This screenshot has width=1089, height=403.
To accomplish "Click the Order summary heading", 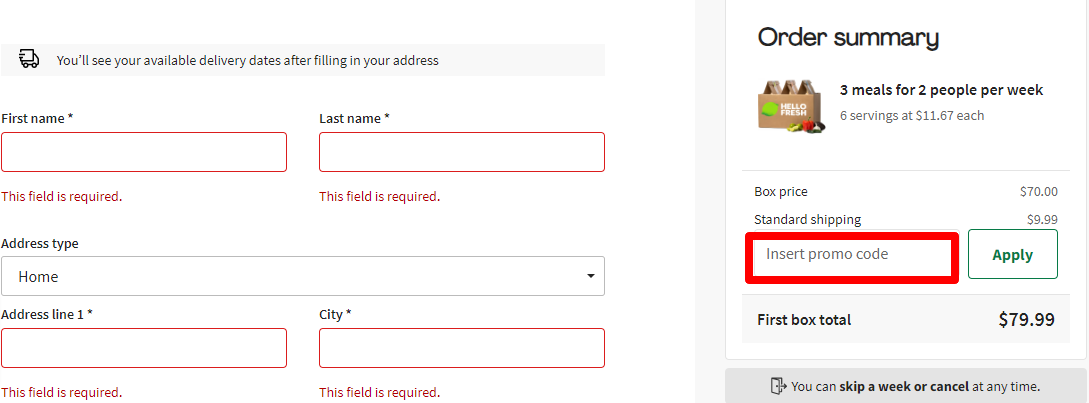I will pos(848,38).
